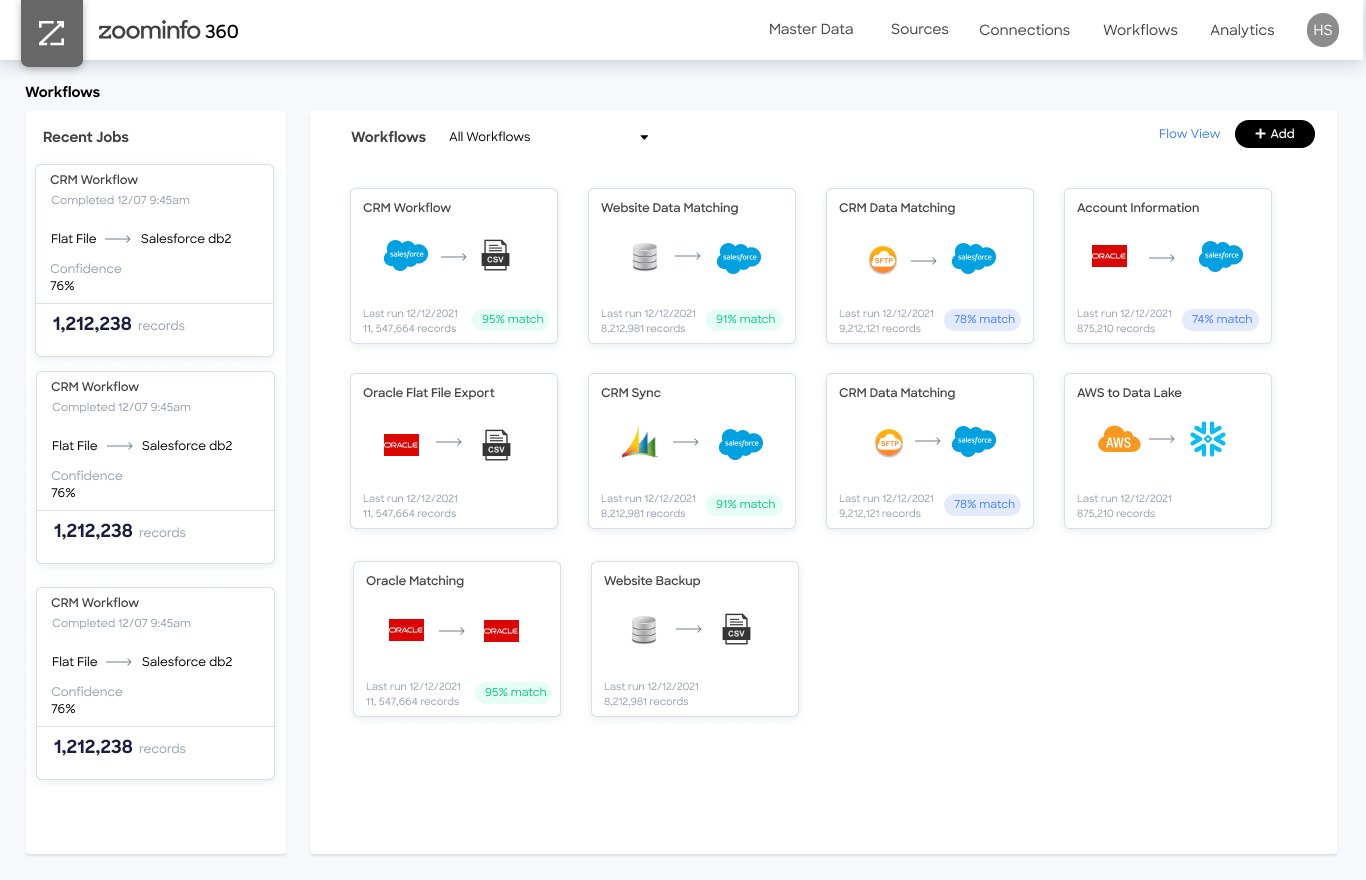Switch to Connections tab

click(1024, 30)
